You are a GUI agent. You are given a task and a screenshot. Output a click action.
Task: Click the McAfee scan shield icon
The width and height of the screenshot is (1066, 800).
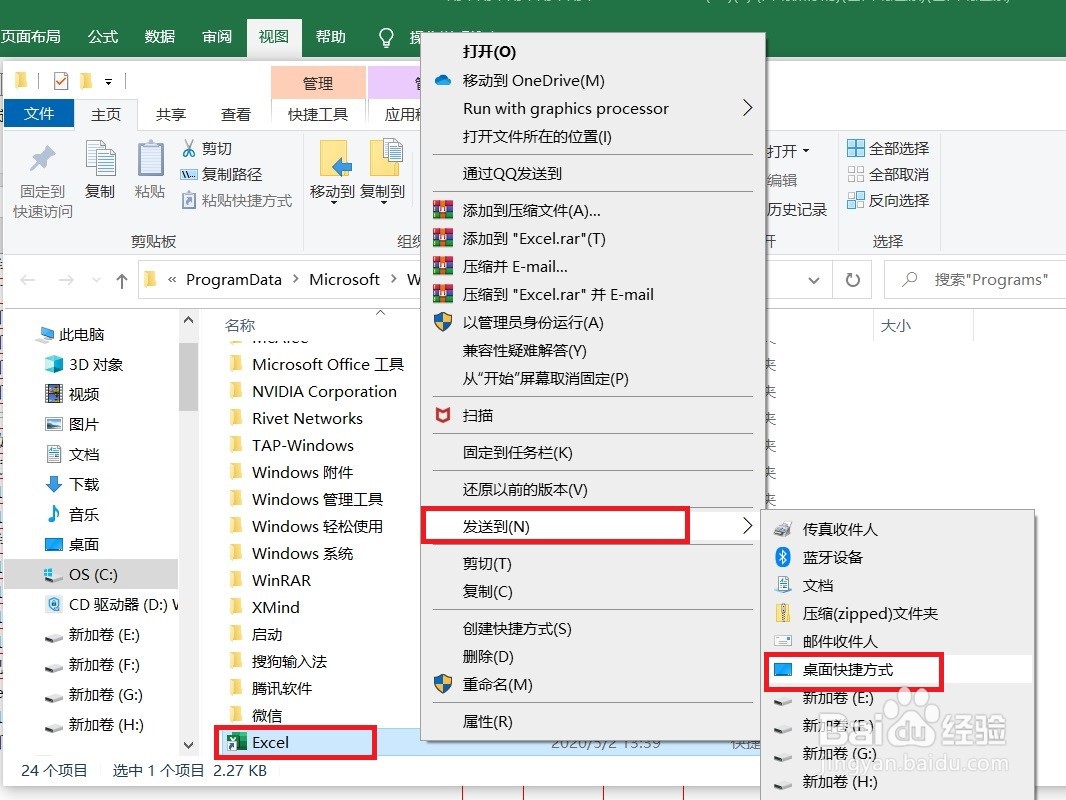pyautogui.click(x=443, y=415)
